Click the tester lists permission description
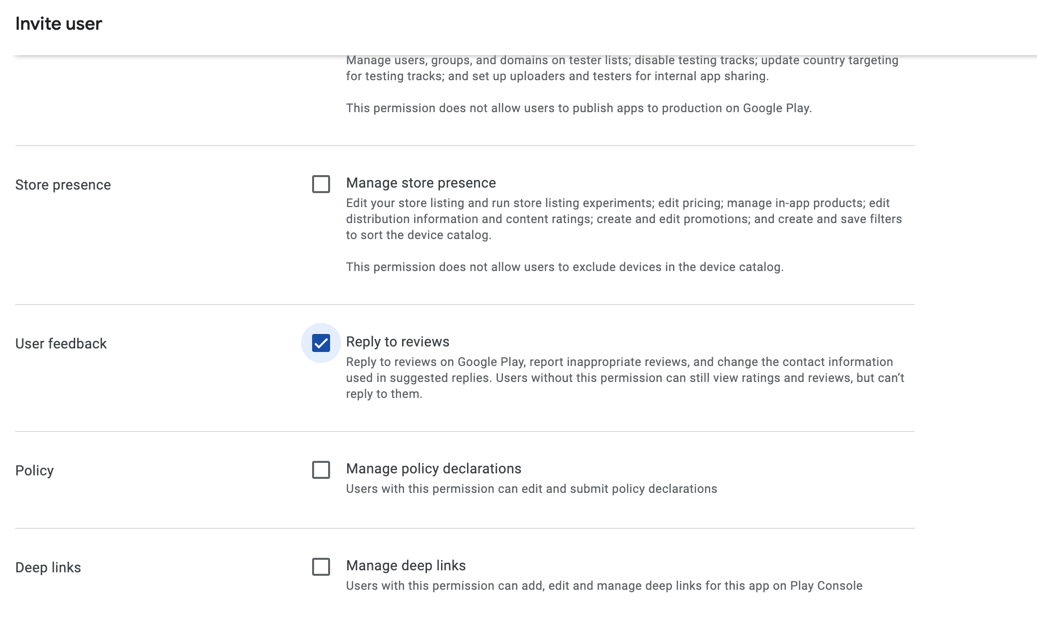 pos(621,68)
